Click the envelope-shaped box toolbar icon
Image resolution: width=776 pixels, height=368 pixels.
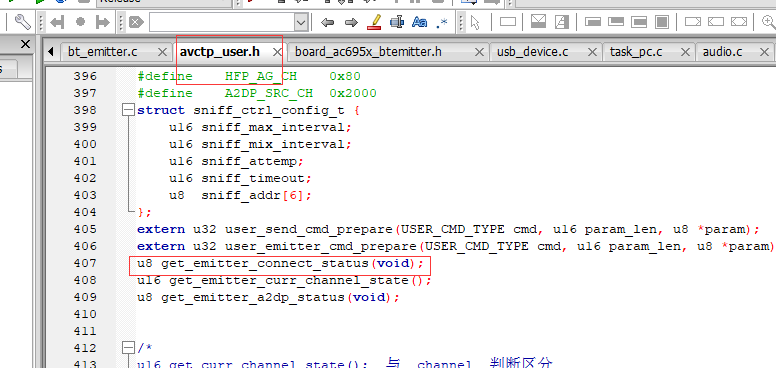pos(538,22)
